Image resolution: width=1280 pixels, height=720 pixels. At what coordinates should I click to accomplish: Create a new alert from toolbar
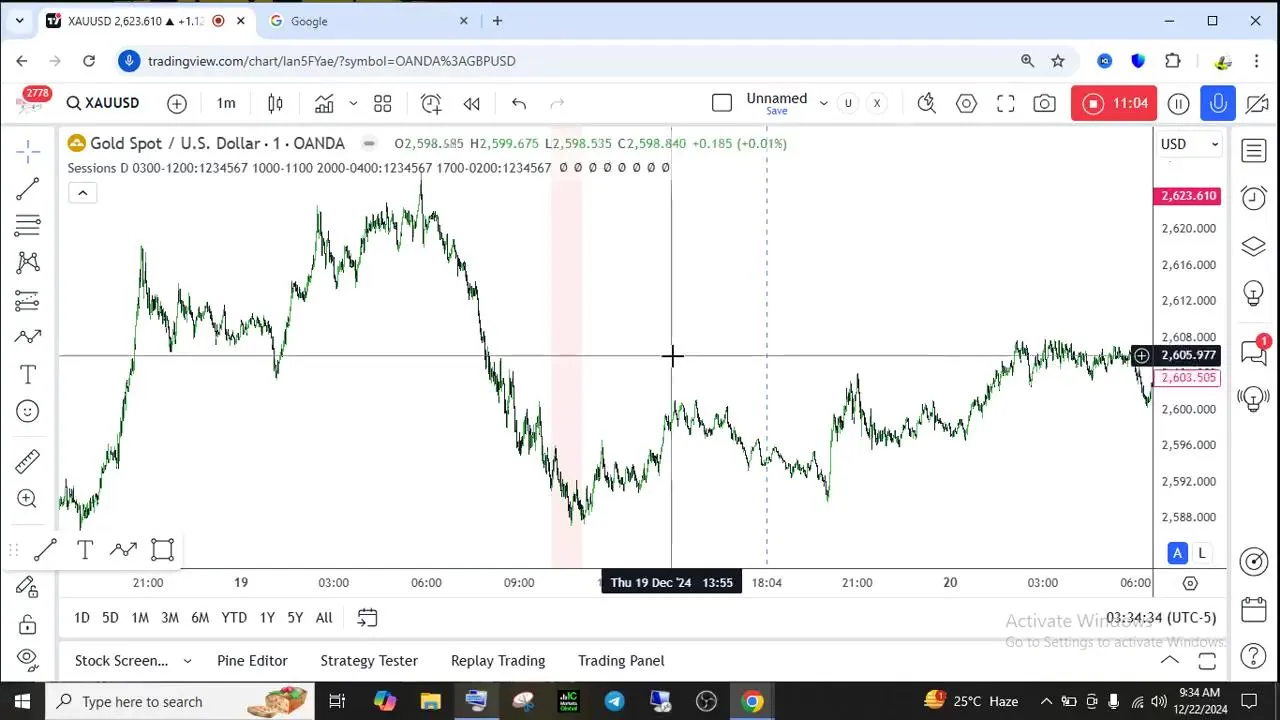pos(431,103)
